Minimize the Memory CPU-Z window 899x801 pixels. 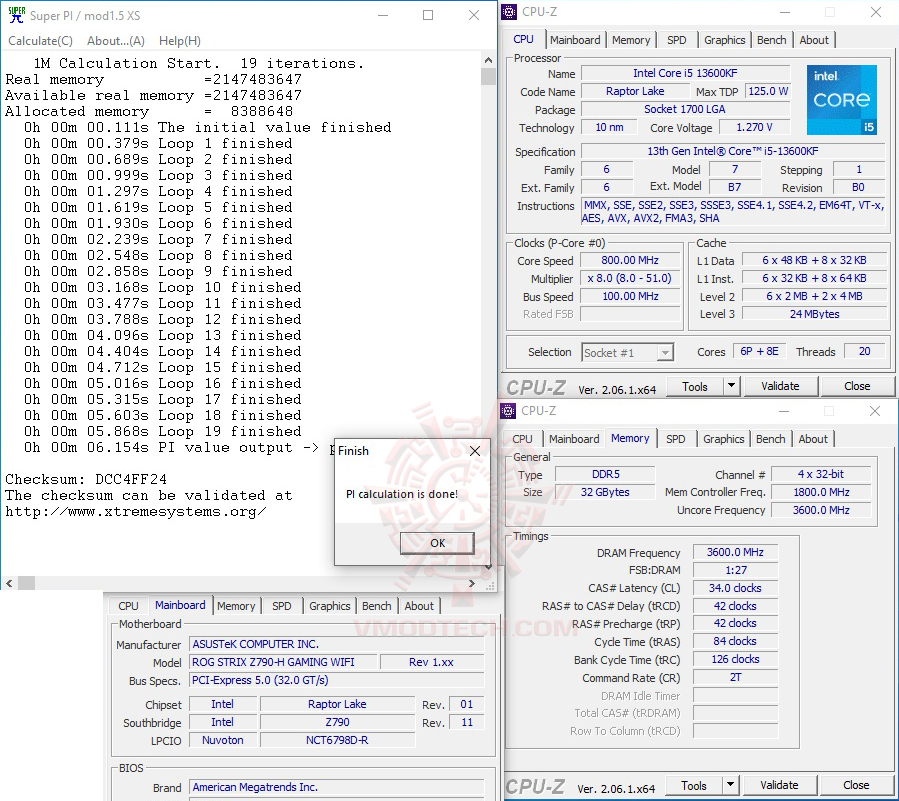tap(784, 411)
